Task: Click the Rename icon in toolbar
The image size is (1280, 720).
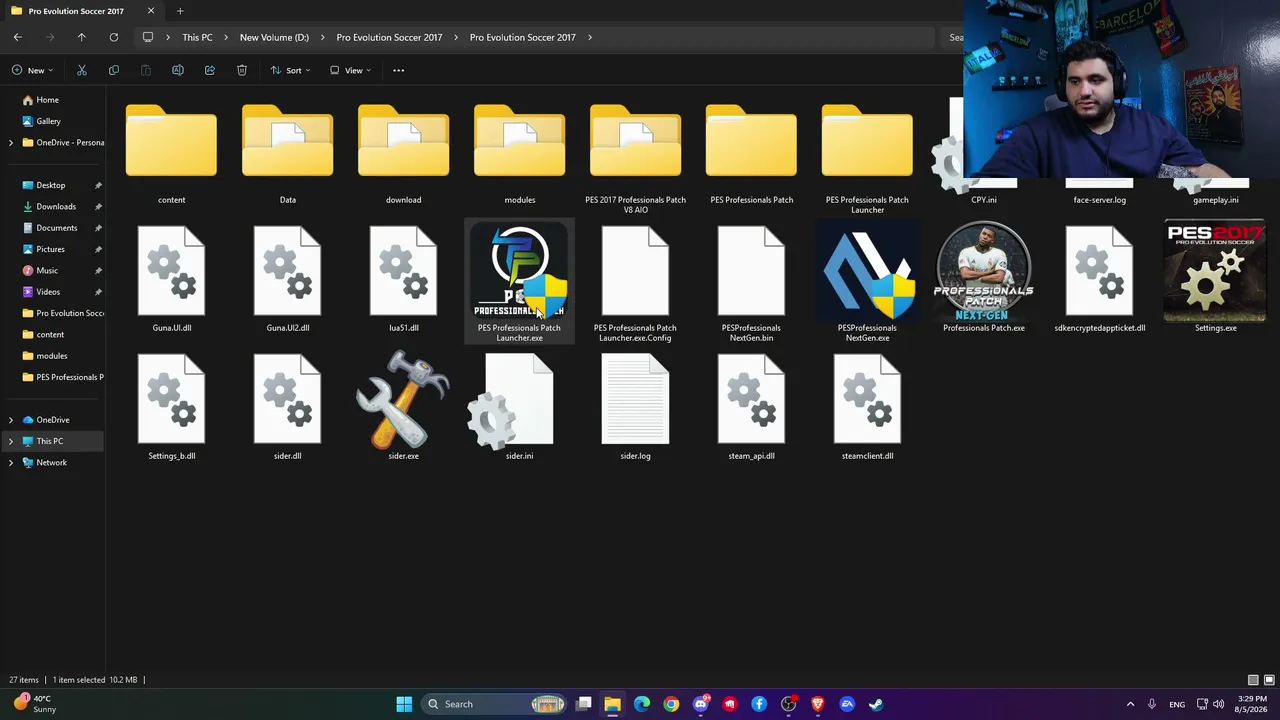Action: [x=178, y=70]
